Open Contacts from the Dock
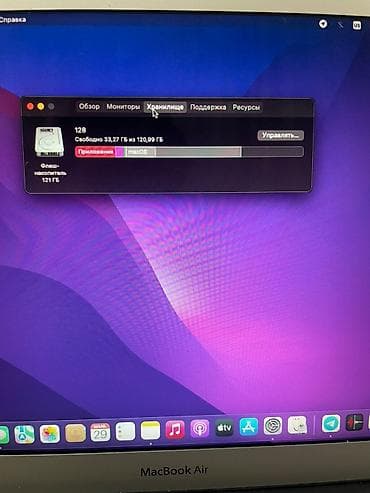This screenshot has height=493, width=370. click(75, 433)
